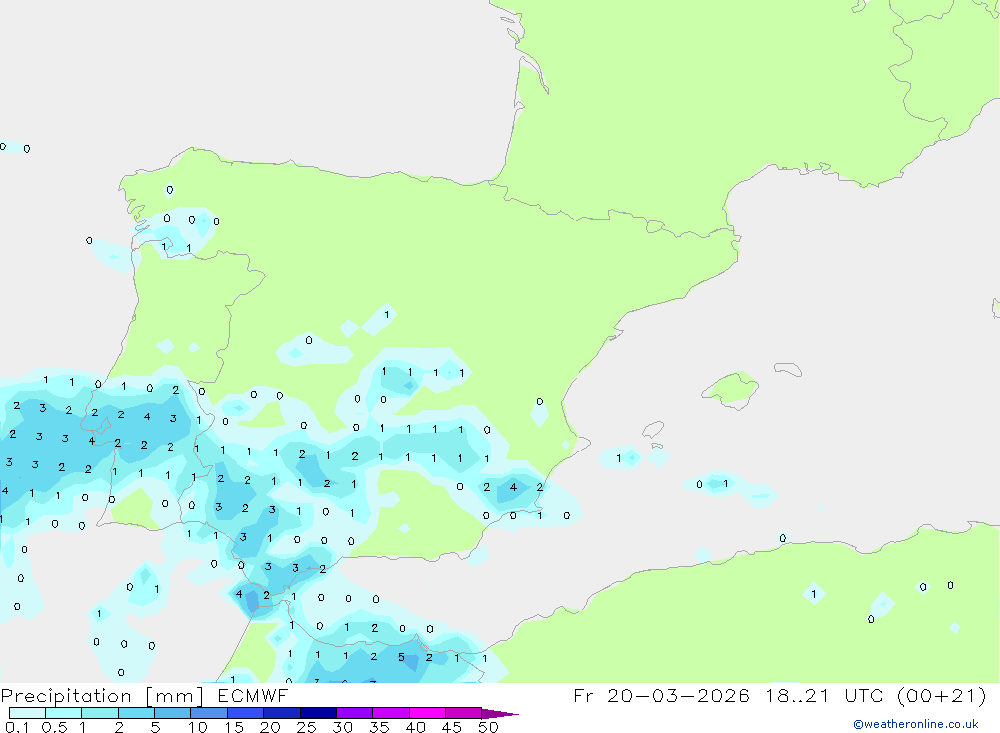This screenshot has height=733, width=1000.
Task: Click the 0.1–0.5 mm legend color box
Action: point(27,713)
